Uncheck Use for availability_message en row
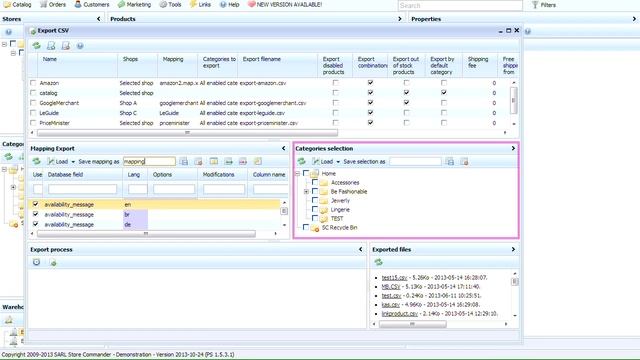640x360 pixels. pyautogui.click(x=36, y=204)
